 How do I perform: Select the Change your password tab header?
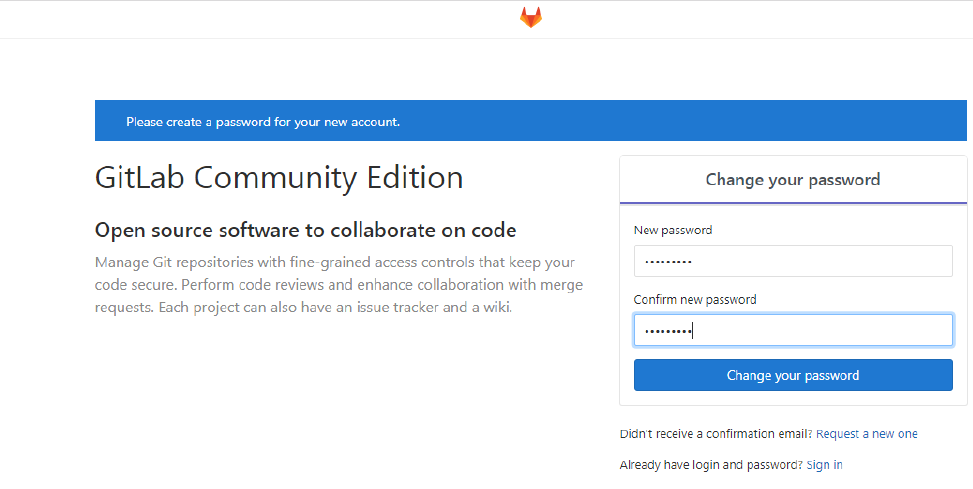click(x=792, y=180)
